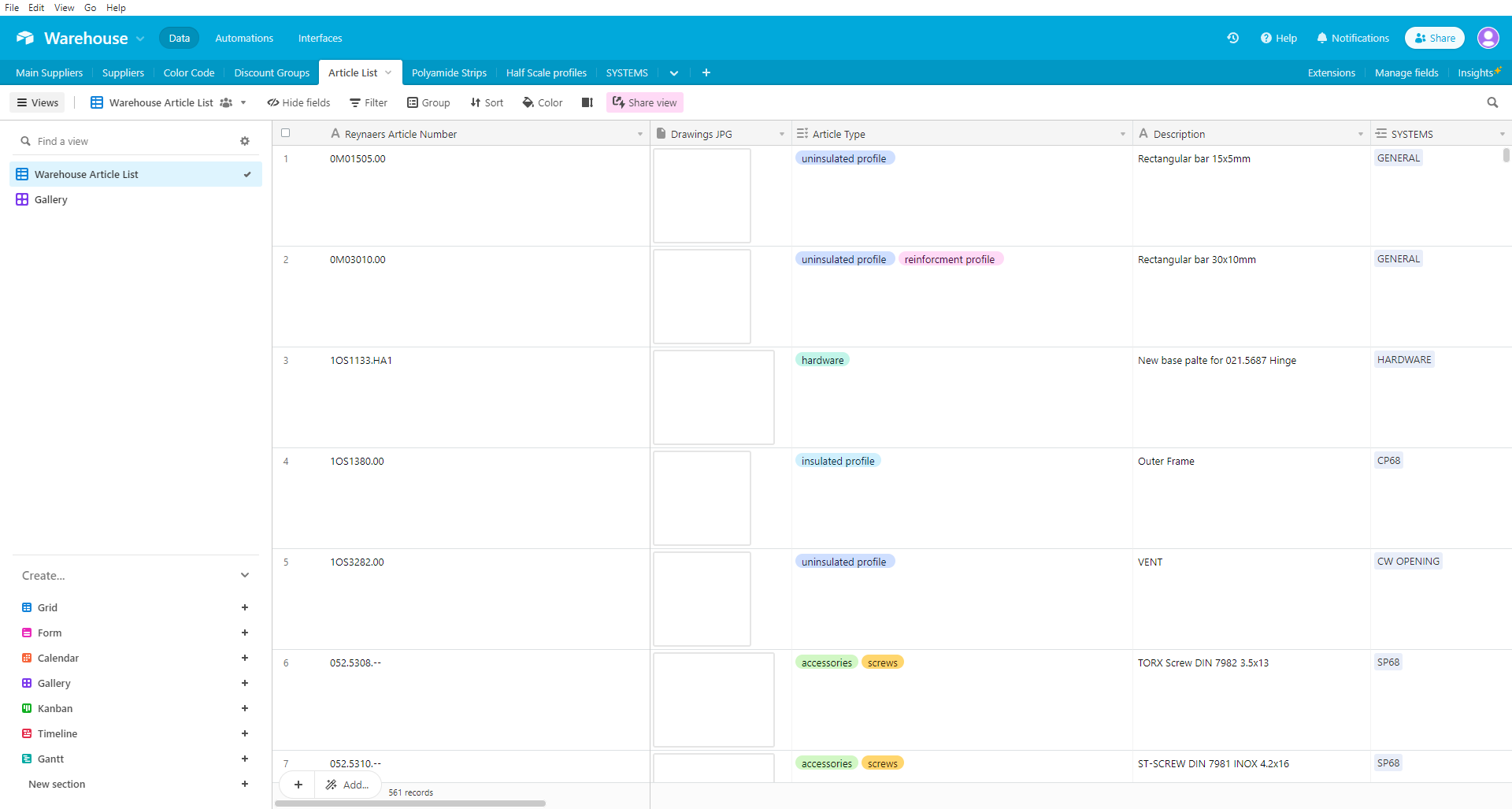Click the horizontal scrollbar at bottom

409,803
